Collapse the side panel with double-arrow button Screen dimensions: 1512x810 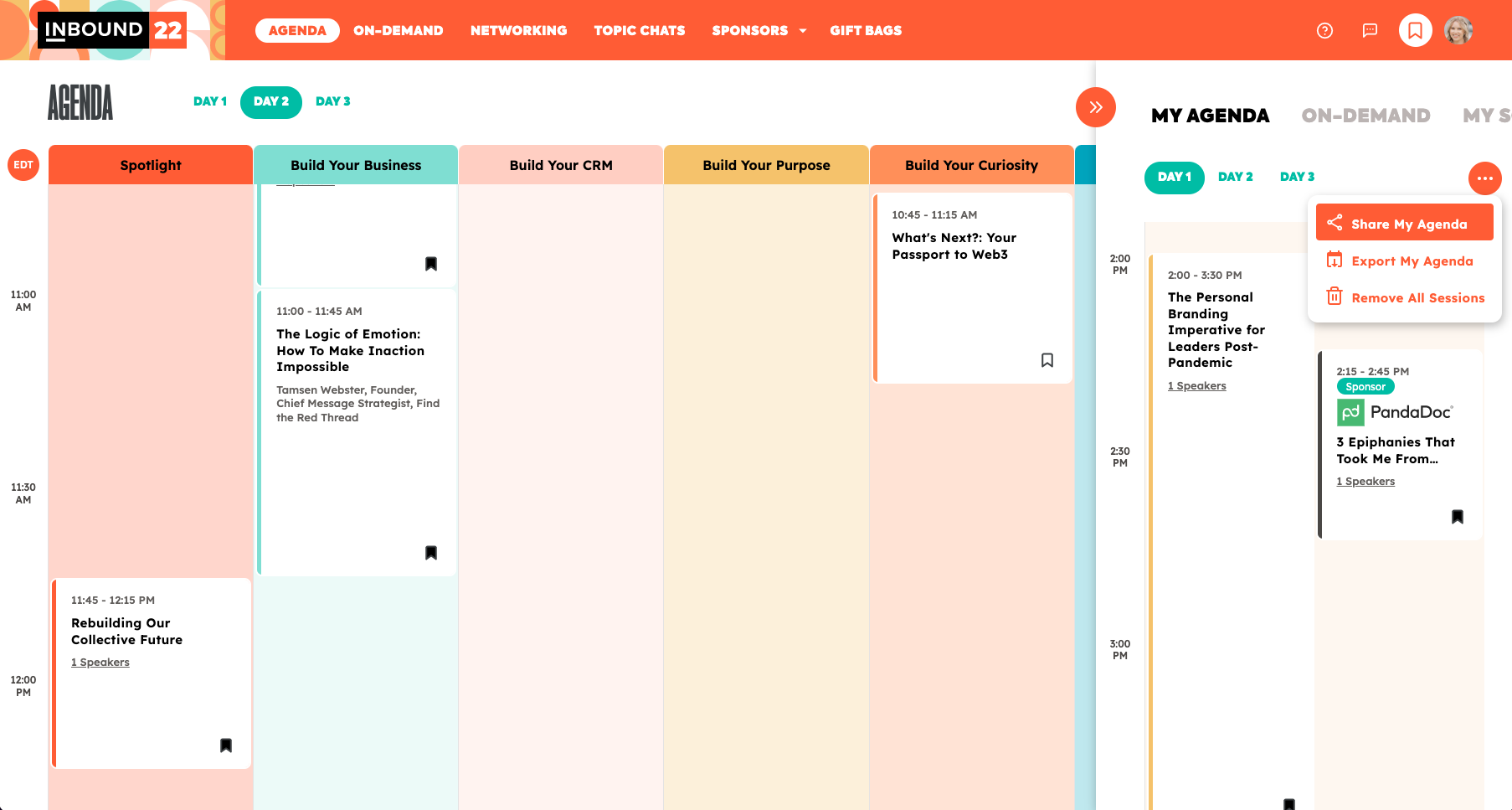point(1095,107)
